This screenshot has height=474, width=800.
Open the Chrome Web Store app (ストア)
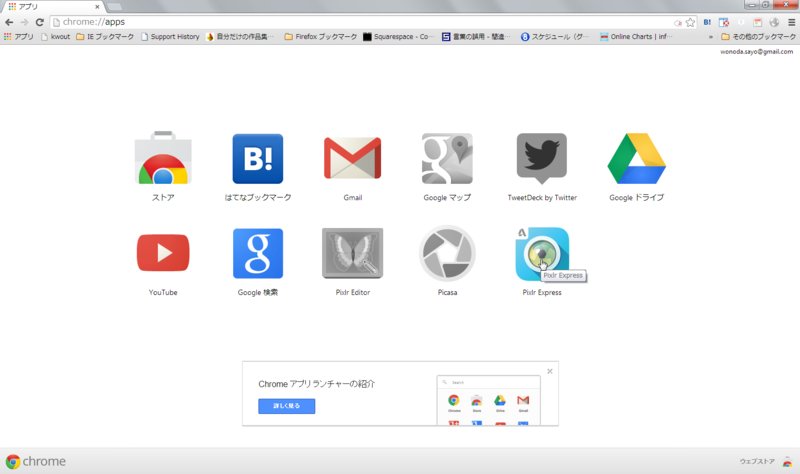coord(163,158)
